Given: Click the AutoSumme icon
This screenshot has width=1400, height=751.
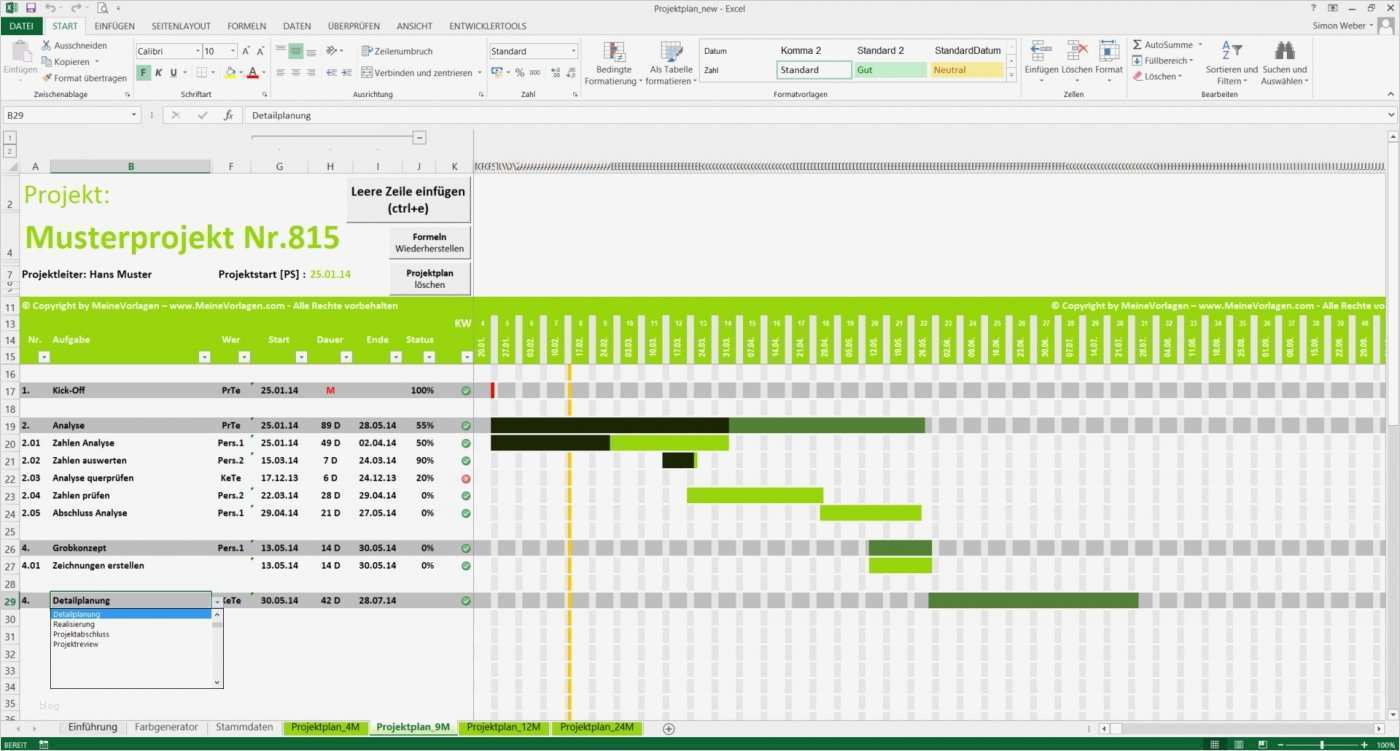Looking at the screenshot, I should tap(1136, 46).
